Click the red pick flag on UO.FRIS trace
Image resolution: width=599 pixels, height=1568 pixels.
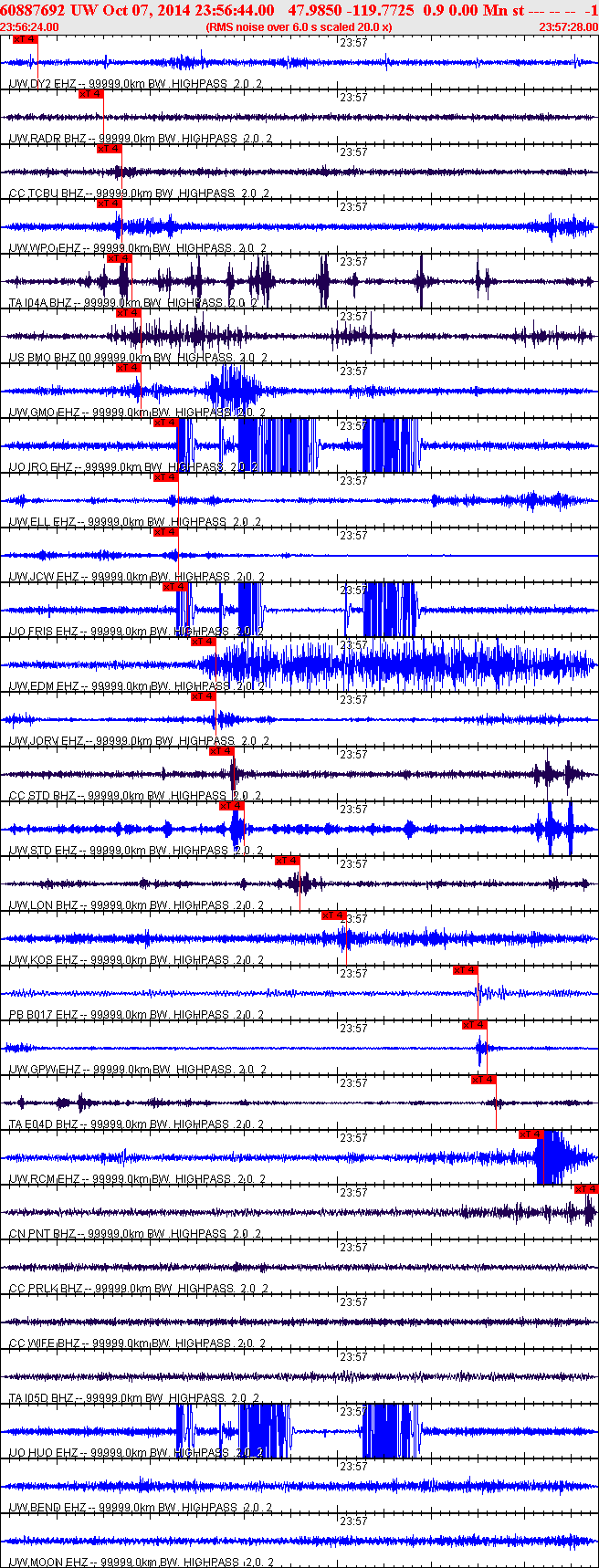pos(175,587)
